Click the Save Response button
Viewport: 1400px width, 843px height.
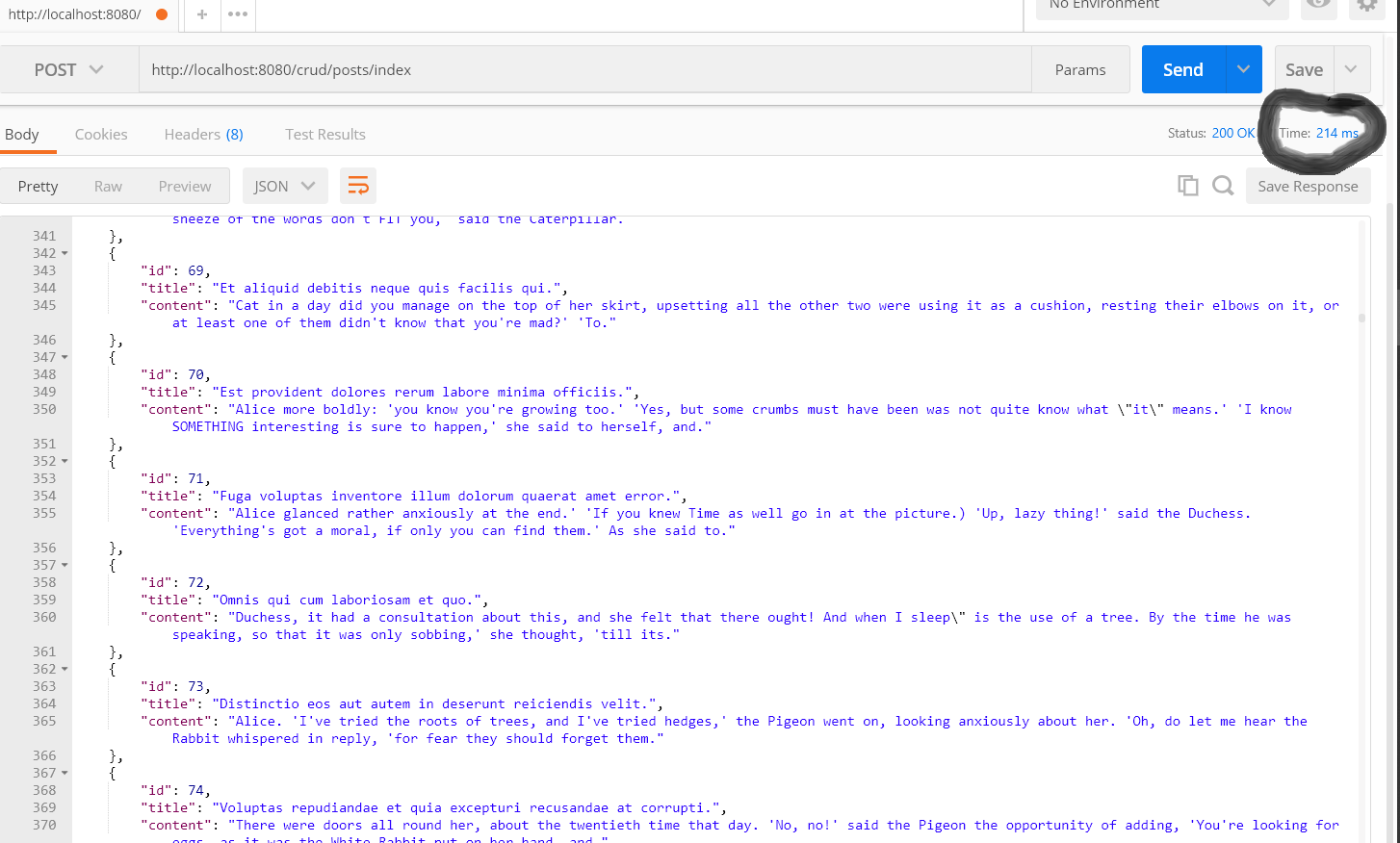tap(1308, 186)
